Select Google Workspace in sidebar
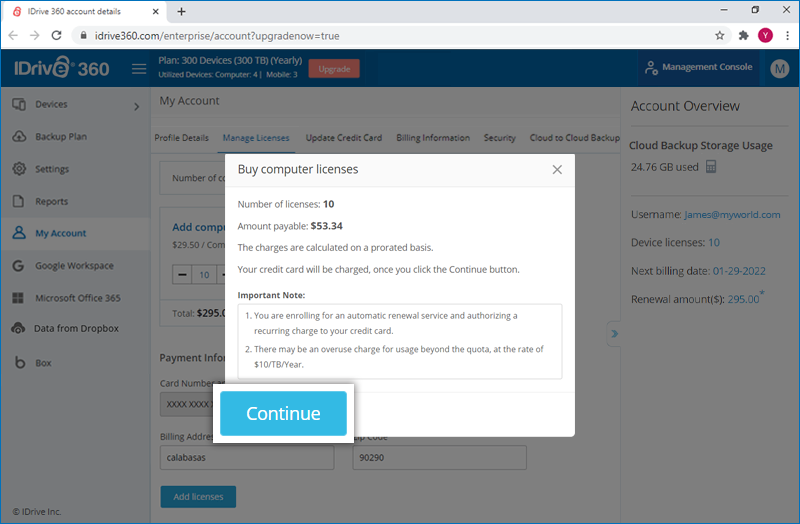Screen dimensions: 800x524 (74, 266)
